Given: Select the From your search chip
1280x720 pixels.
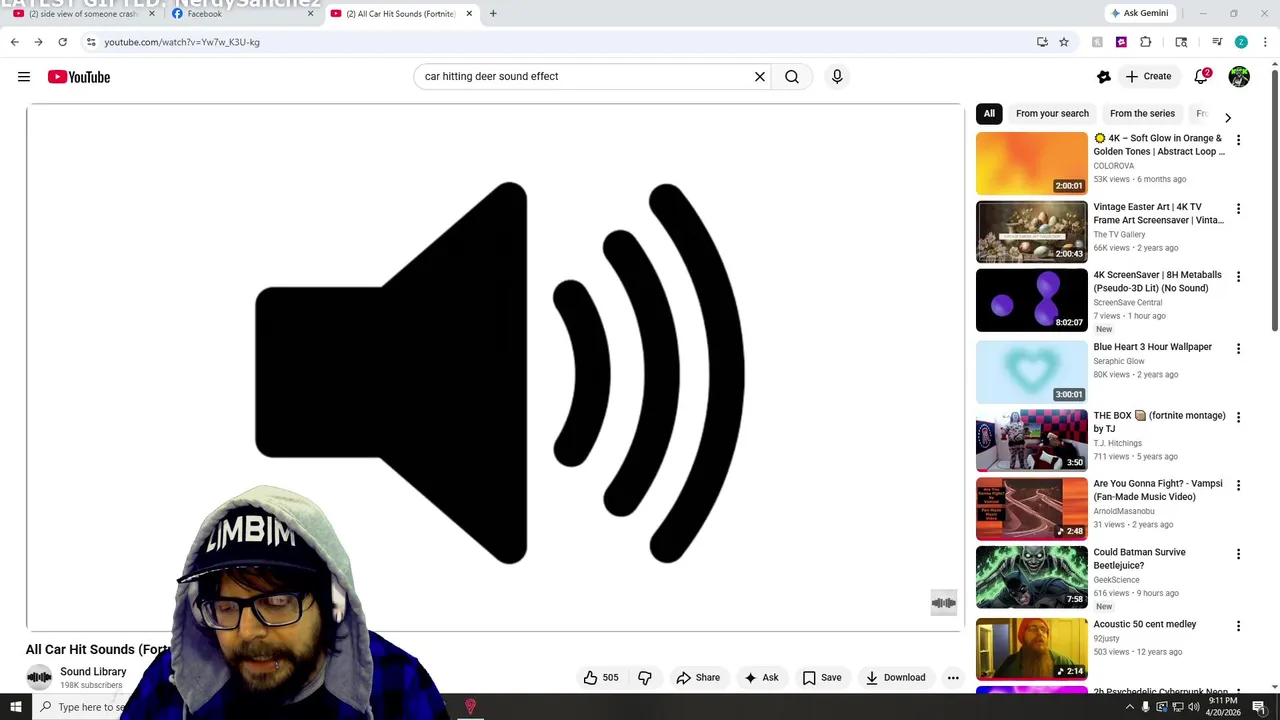Looking at the screenshot, I should [1052, 113].
